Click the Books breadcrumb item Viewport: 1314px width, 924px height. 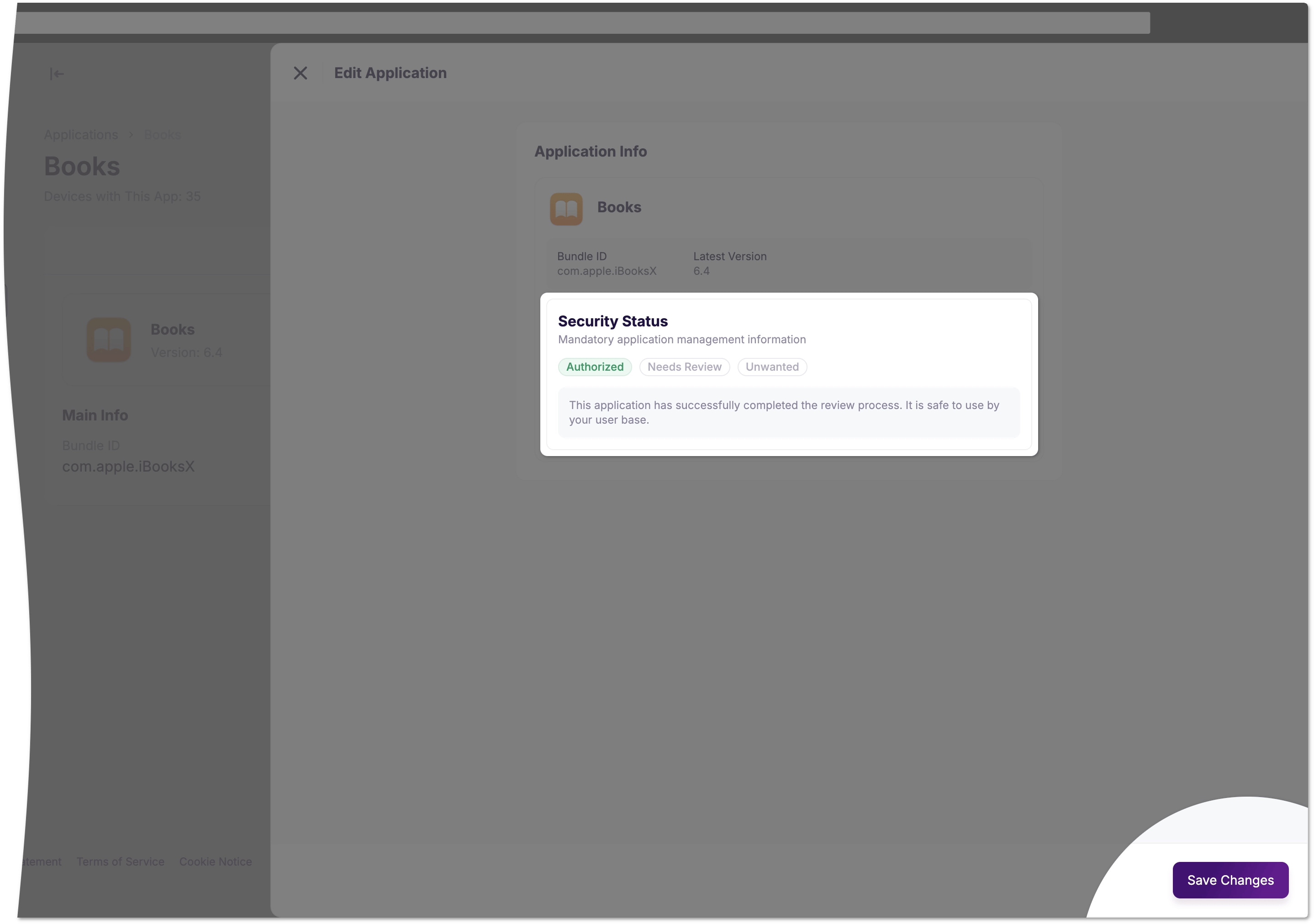click(x=163, y=135)
